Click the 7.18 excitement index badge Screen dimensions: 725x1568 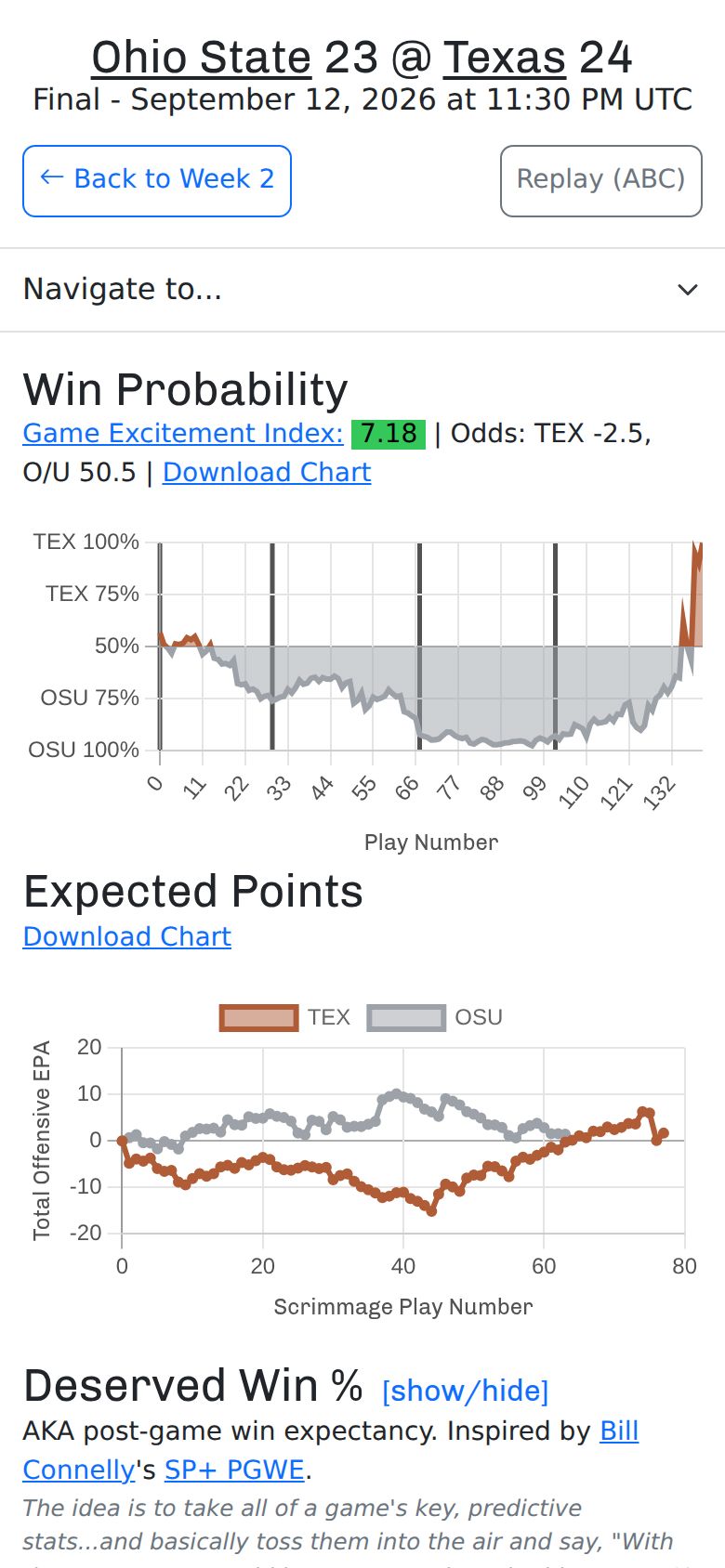[x=389, y=434]
